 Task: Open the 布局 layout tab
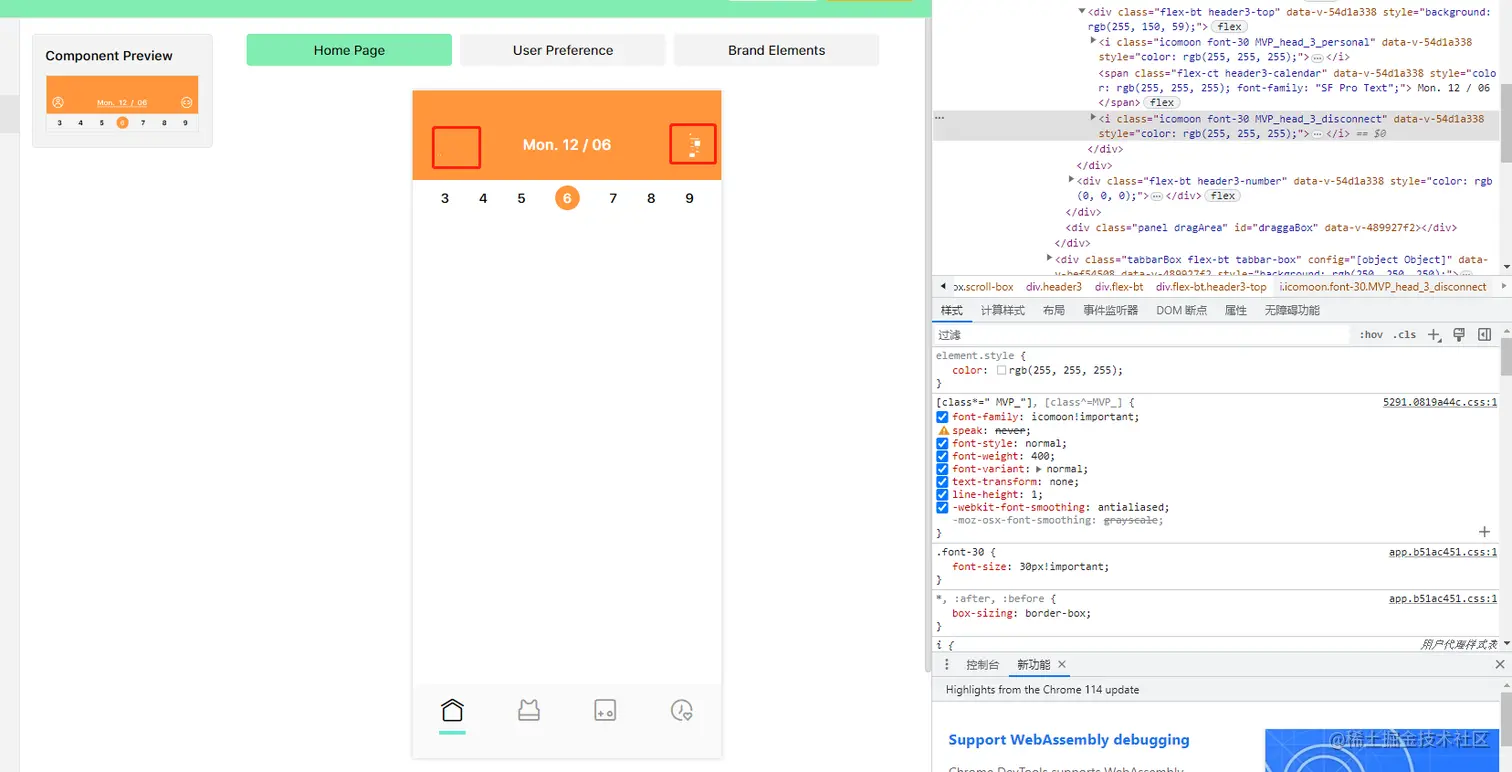tap(1054, 310)
